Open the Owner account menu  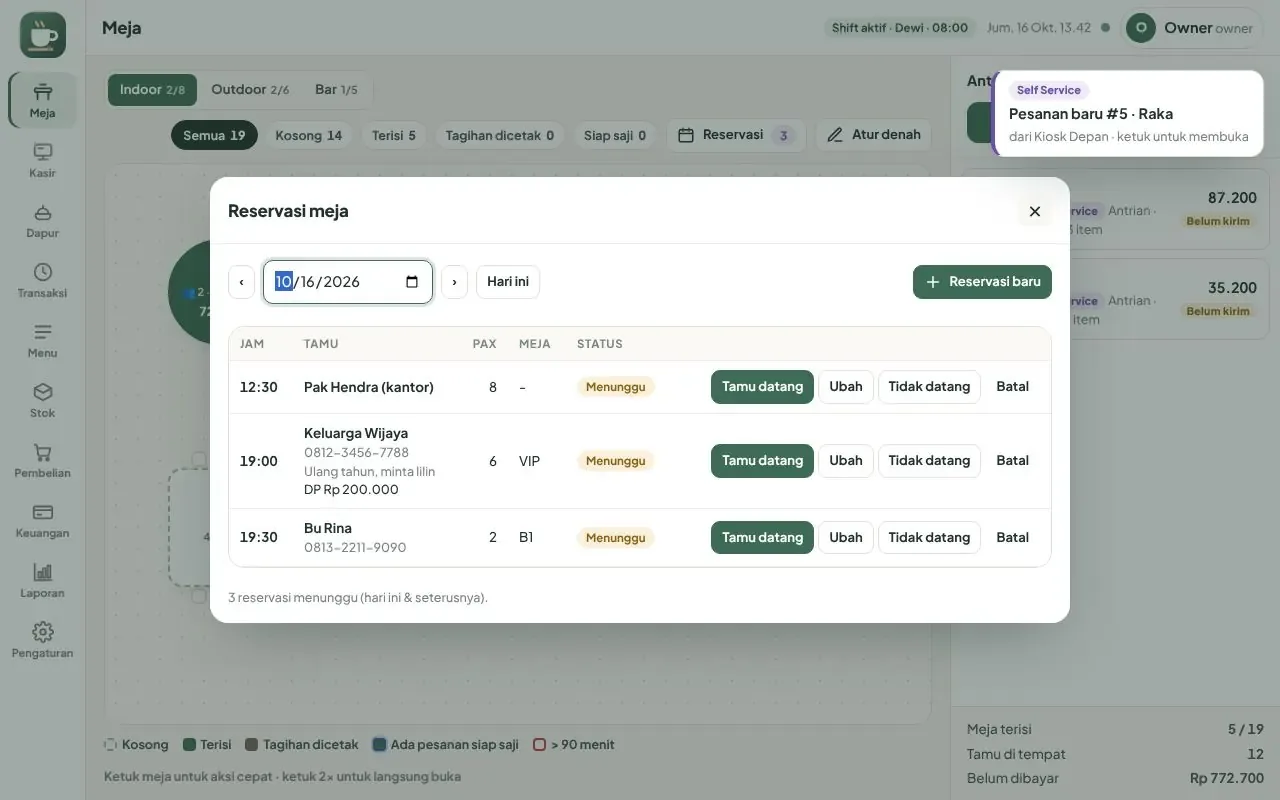pos(1193,28)
